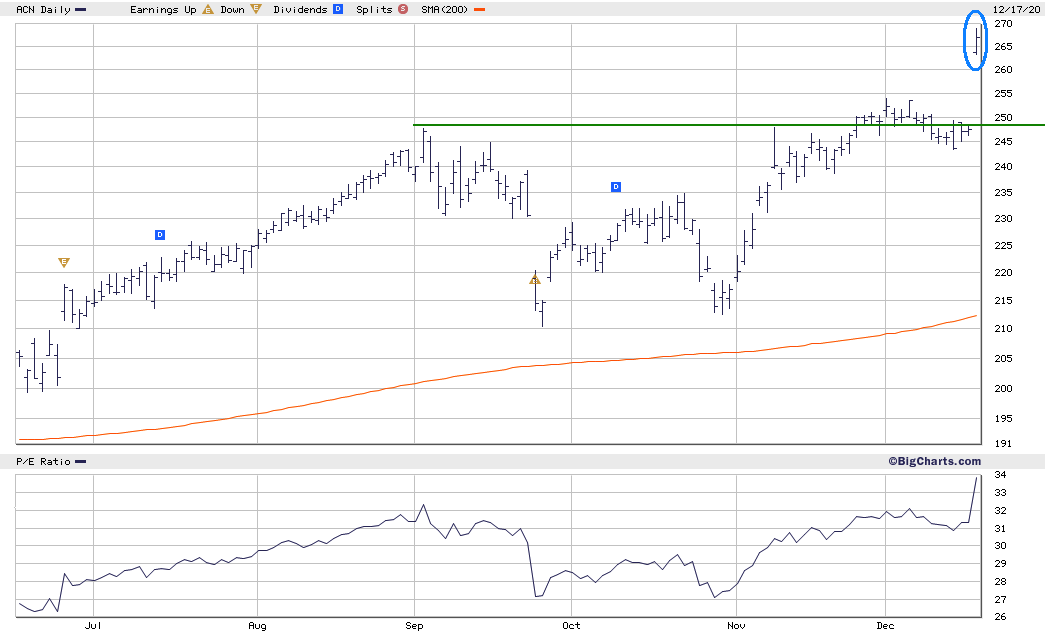Click the Jul label on time axis
This screenshot has height=635, width=1045.
click(x=93, y=626)
